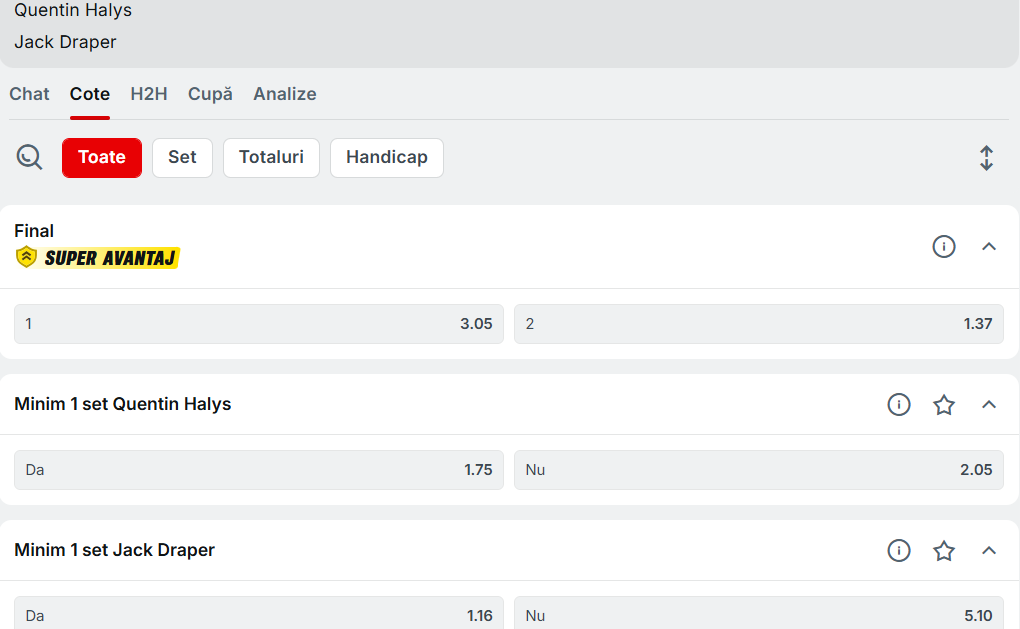Open info for Minim 1 set Jack Draper
Viewport: 1020px width, 629px height.
(x=899, y=551)
